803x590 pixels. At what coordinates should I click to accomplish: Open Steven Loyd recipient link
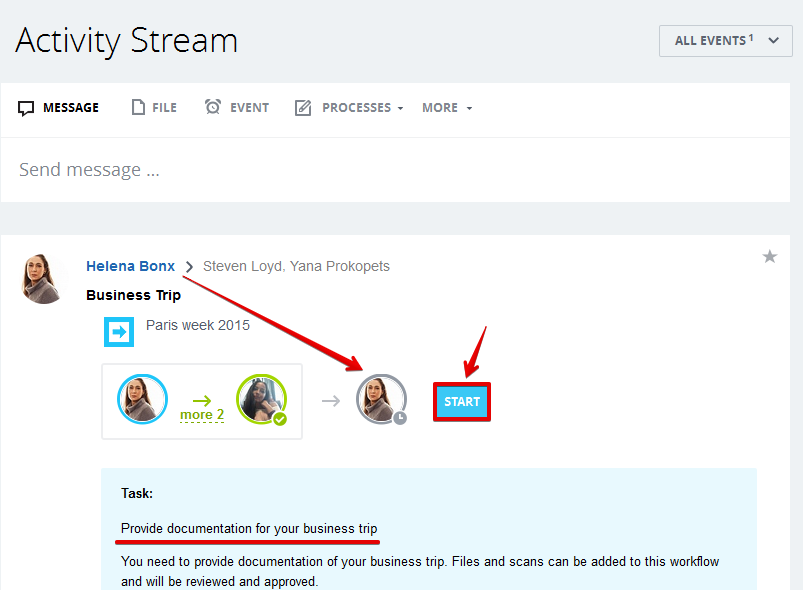click(x=243, y=266)
